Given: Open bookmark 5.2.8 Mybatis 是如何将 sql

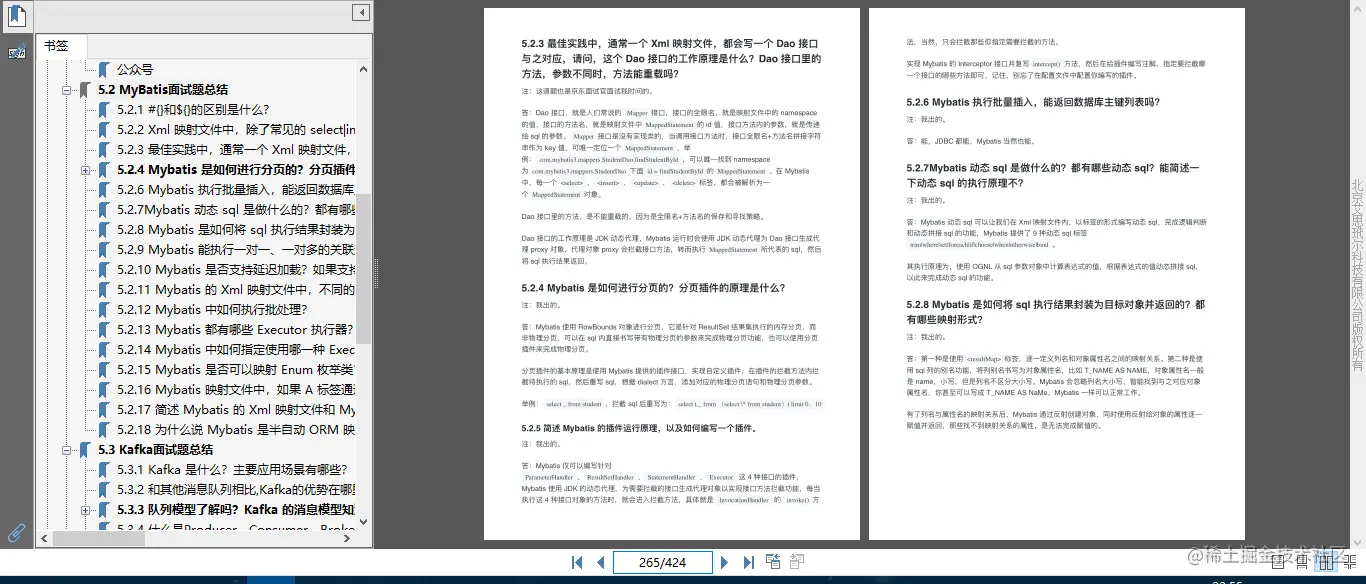Looking at the screenshot, I should [236, 230].
